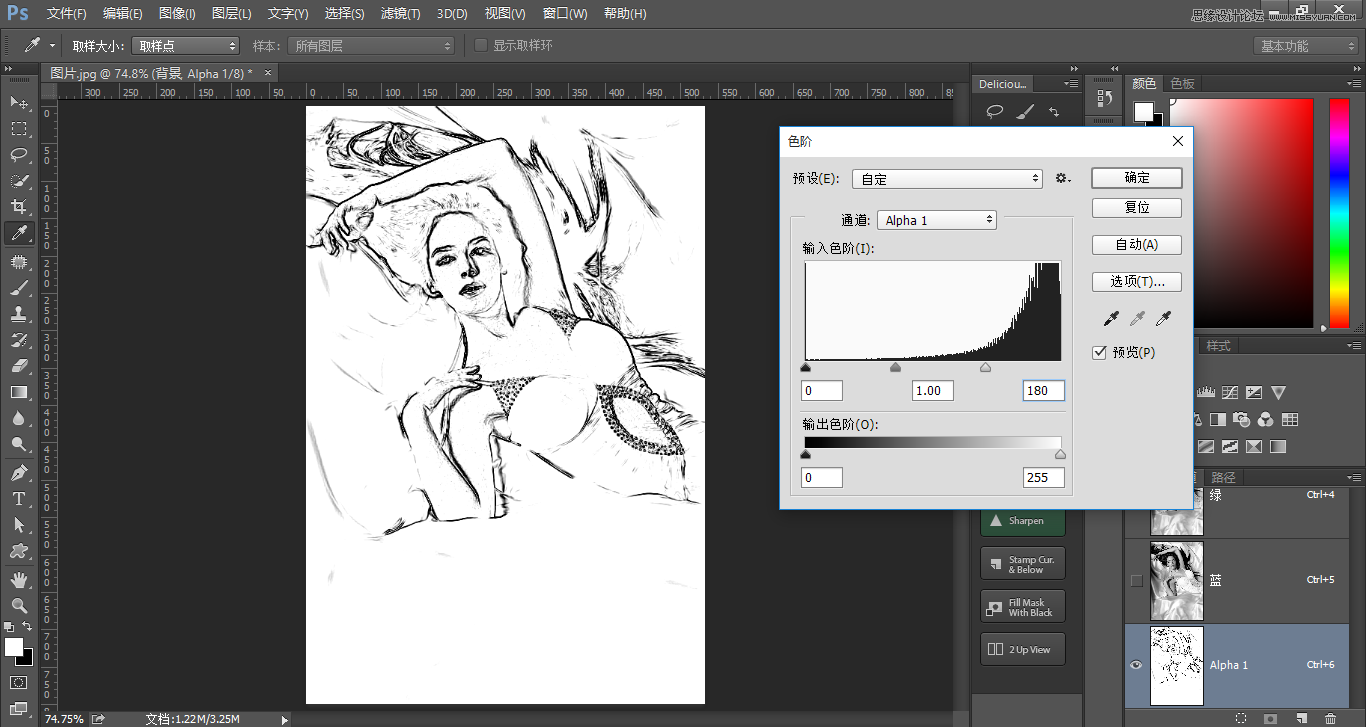Uncheck the 预览(P) preview checkbox
The width and height of the screenshot is (1366, 727).
(x=1099, y=352)
